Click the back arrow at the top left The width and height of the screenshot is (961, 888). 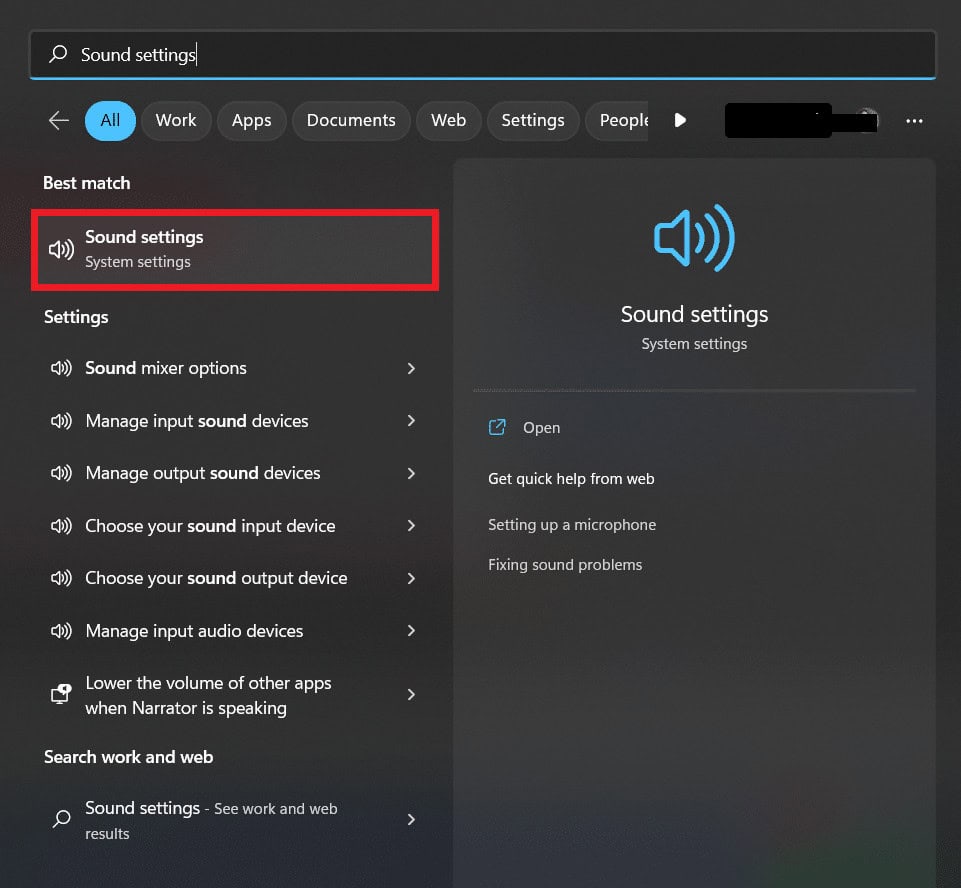[57, 119]
